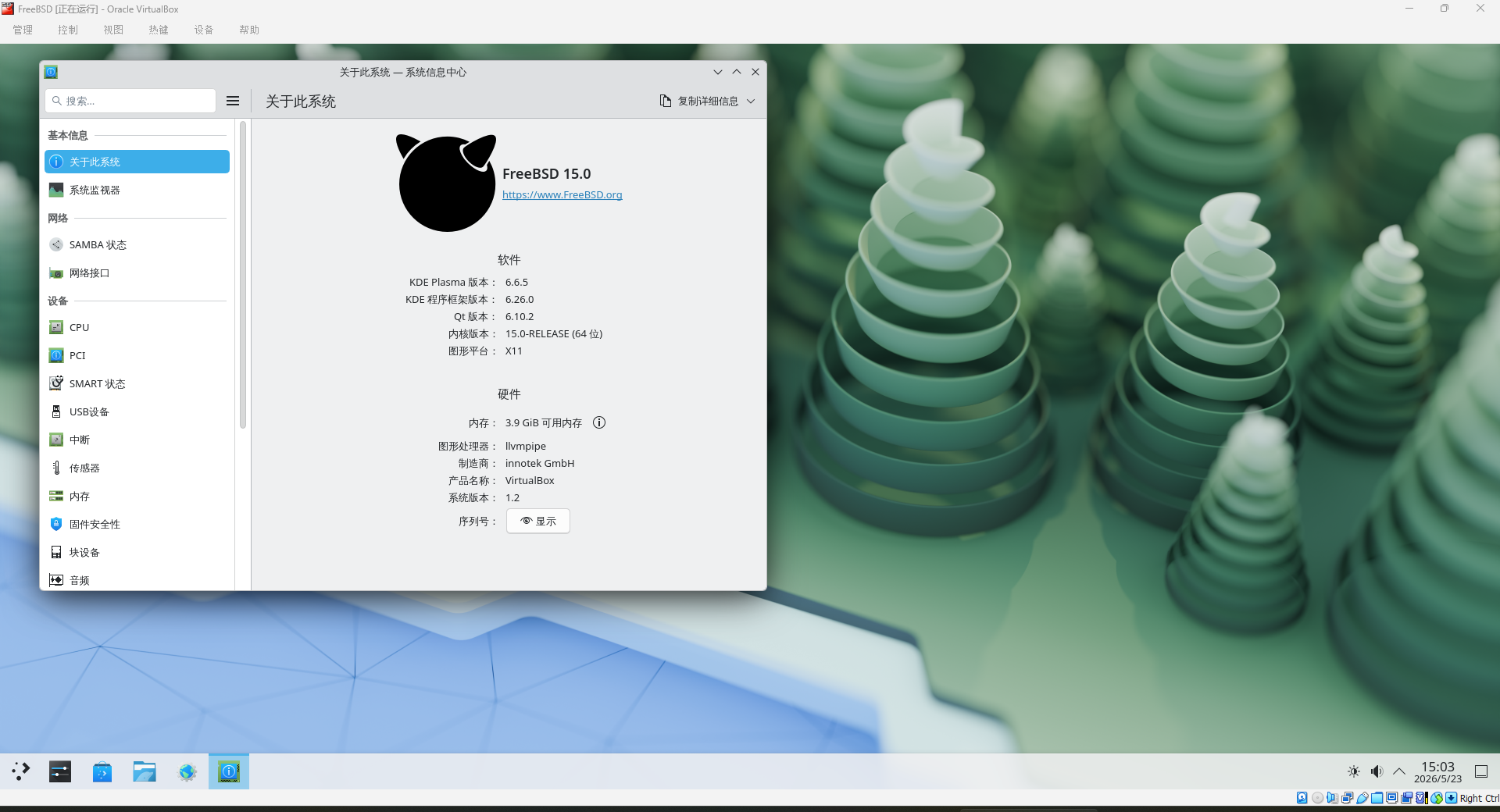Open the CPU information entry
Image resolution: width=1500 pixels, height=812 pixels.
137,327
